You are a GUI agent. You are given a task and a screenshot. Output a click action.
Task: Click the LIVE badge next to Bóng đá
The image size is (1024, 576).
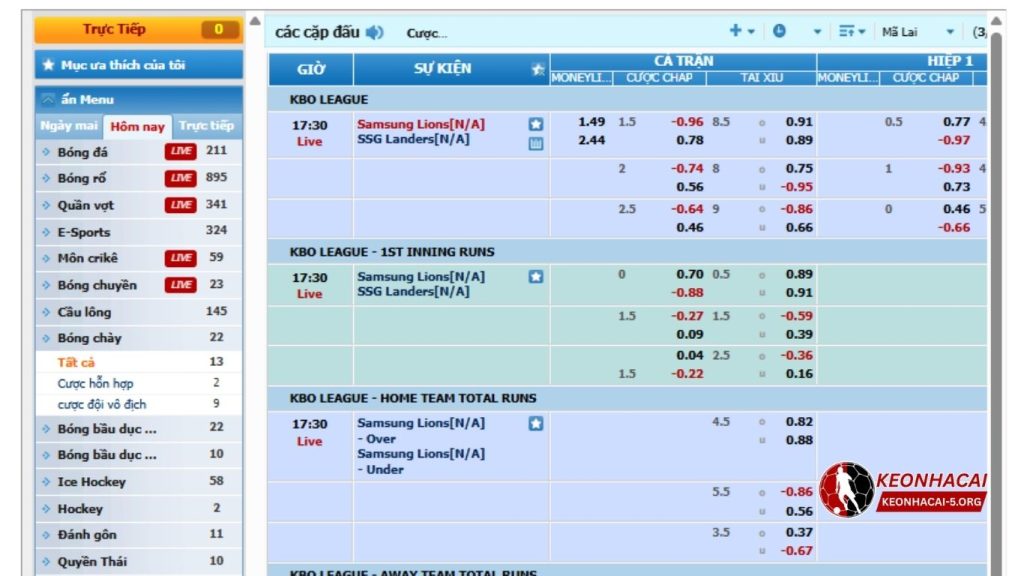181,151
